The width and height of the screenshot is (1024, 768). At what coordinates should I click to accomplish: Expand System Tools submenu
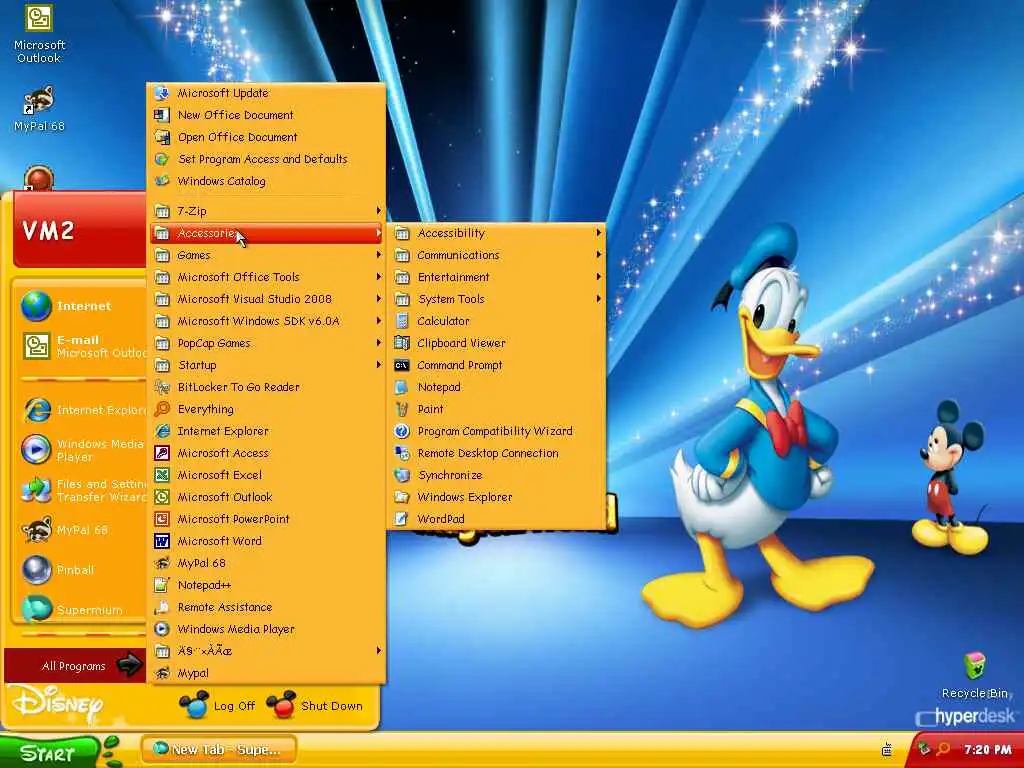[x=497, y=298]
